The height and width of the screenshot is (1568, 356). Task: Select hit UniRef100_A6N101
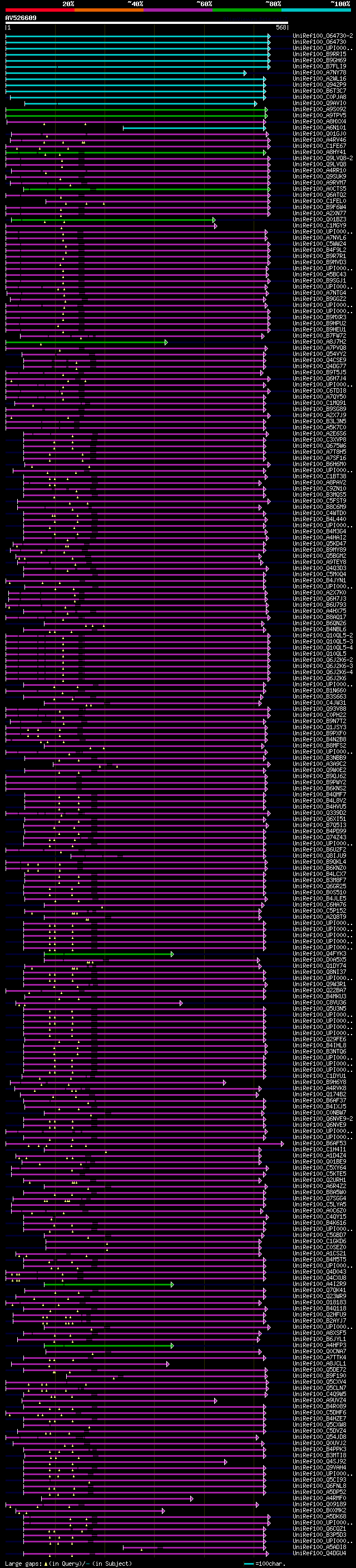click(x=319, y=128)
